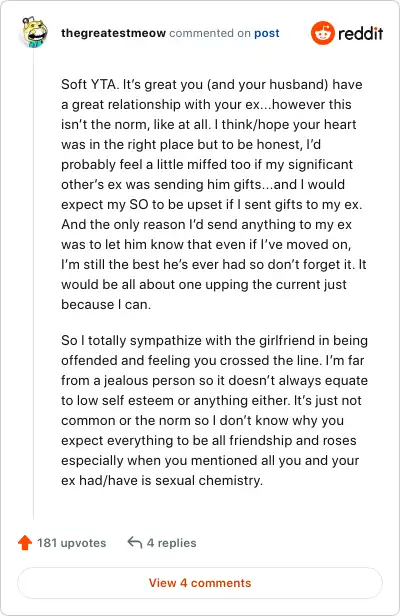Click the 181 upvotes count
Screen dimensions: 400x616
[72, 543]
